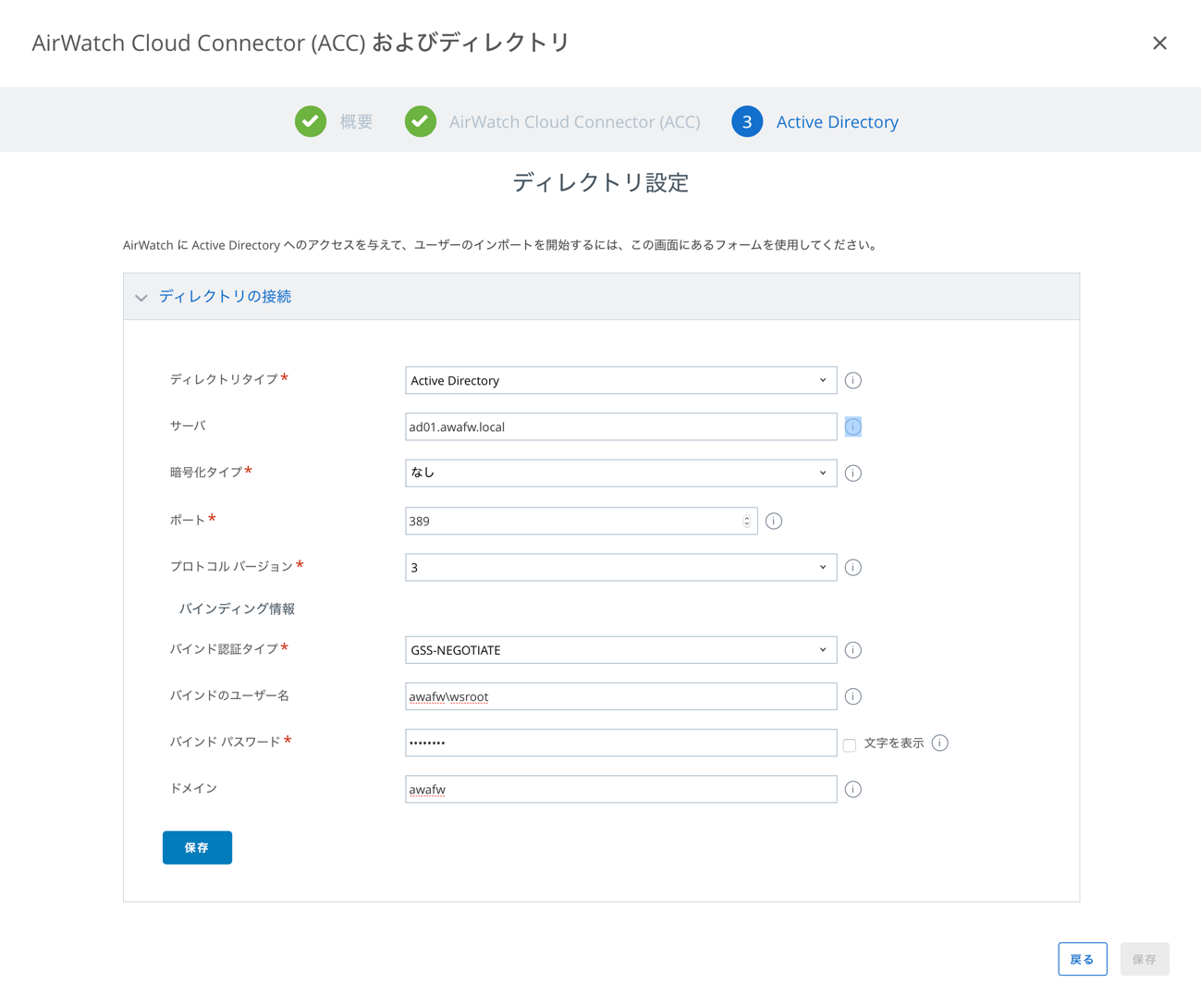1201x1008 pixels.
Task: Go to 概要 wizard step
Action: pyautogui.click(x=356, y=121)
